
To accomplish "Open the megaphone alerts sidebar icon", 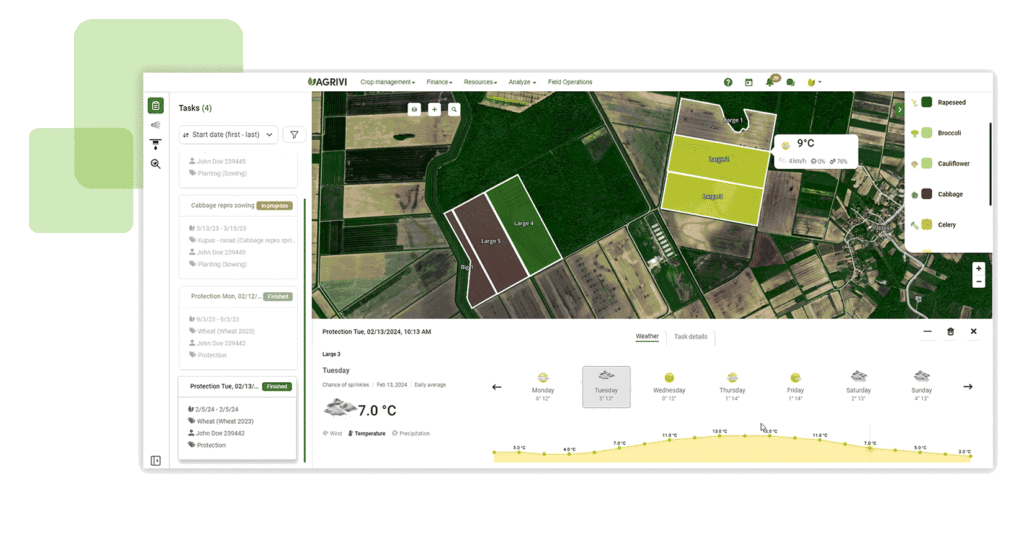I will (x=155, y=125).
